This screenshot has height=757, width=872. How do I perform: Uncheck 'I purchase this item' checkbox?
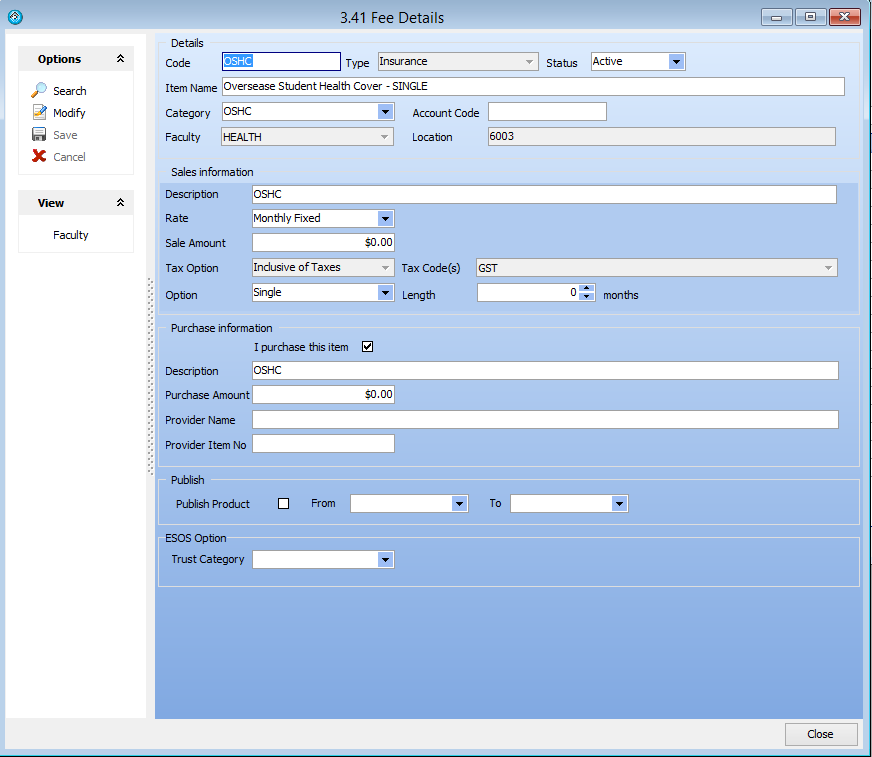[367, 347]
